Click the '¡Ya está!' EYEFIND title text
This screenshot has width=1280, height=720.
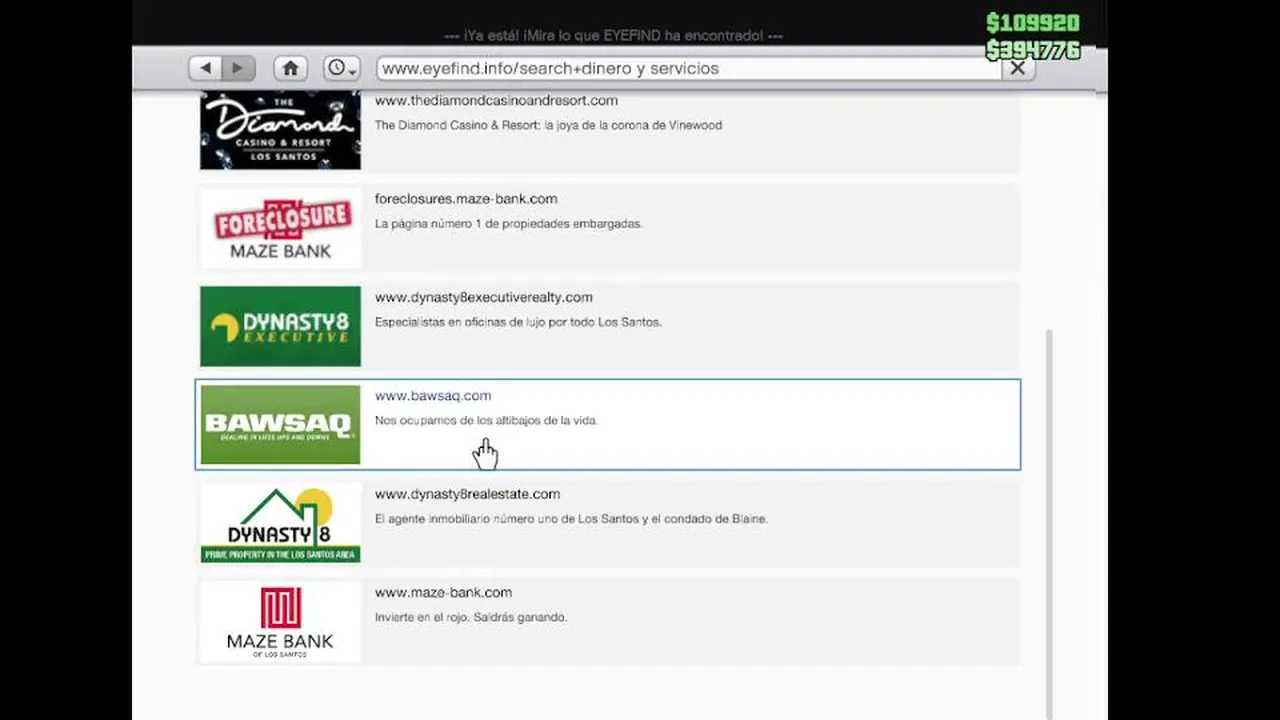tap(613, 36)
